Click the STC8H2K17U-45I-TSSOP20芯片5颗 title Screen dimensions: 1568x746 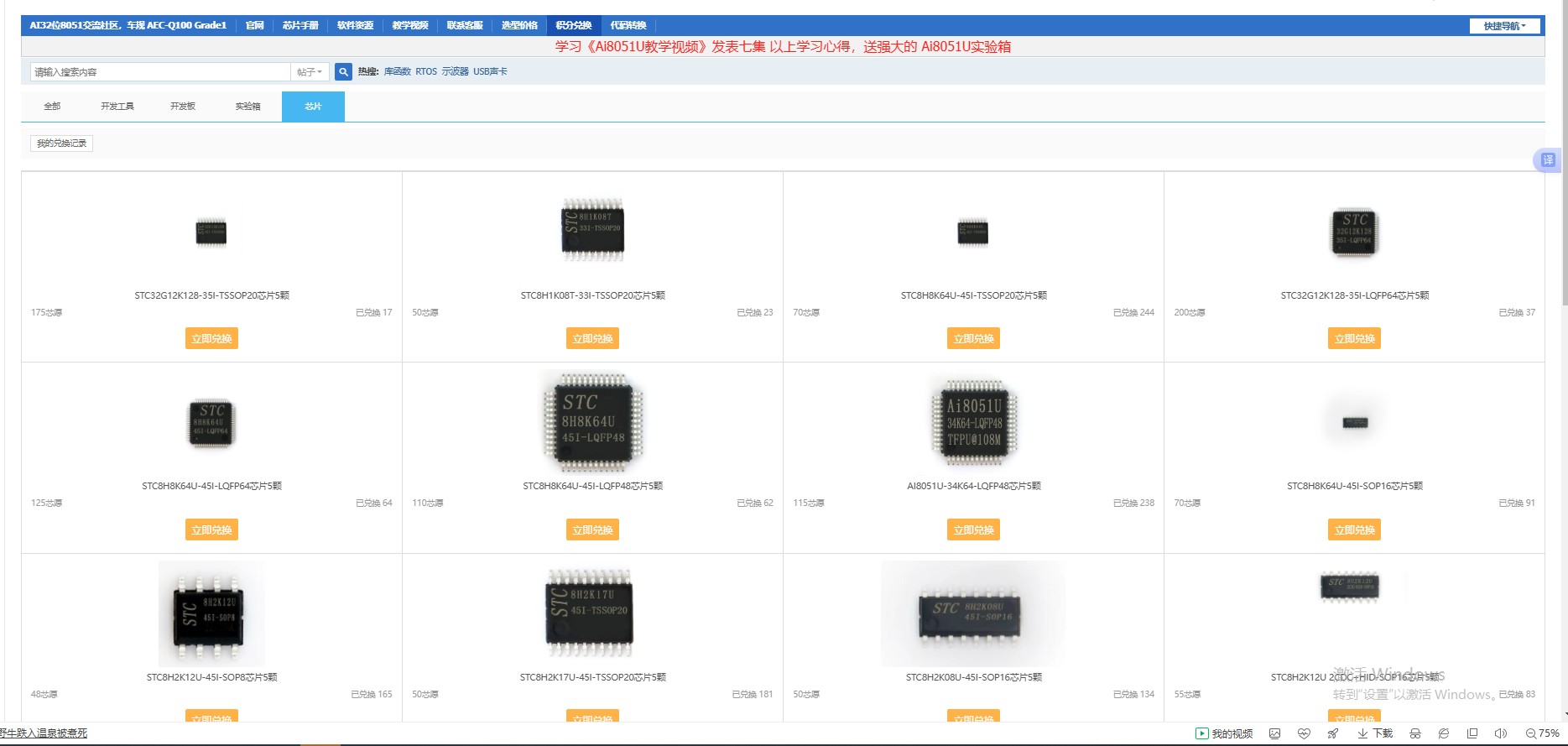coord(592,677)
